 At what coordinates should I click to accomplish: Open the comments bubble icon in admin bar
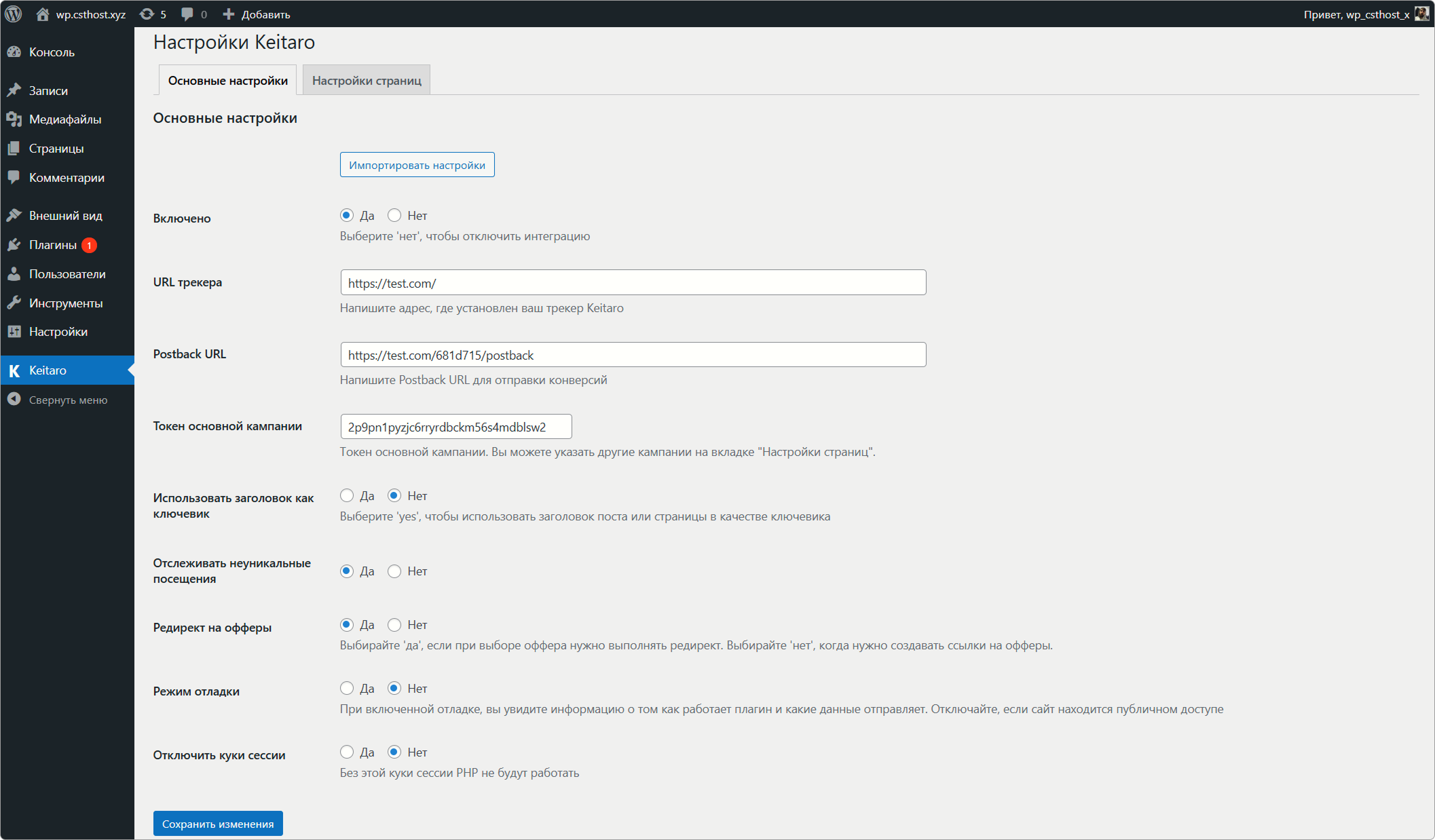point(187,14)
